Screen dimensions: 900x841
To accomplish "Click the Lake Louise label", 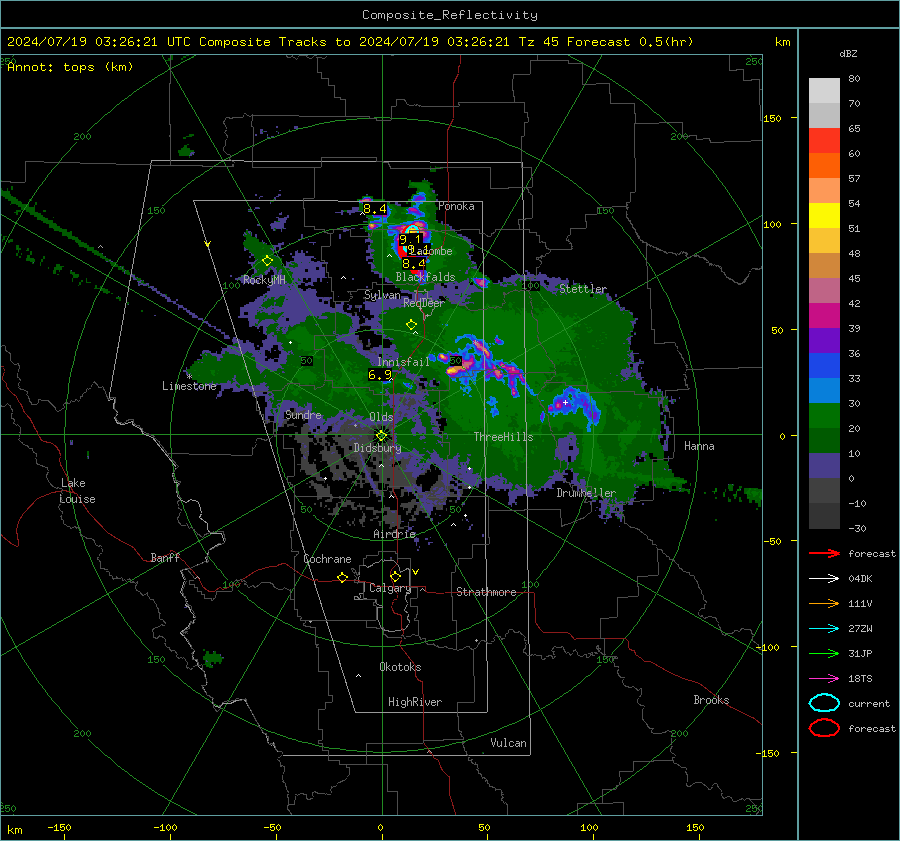I will (77, 491).
